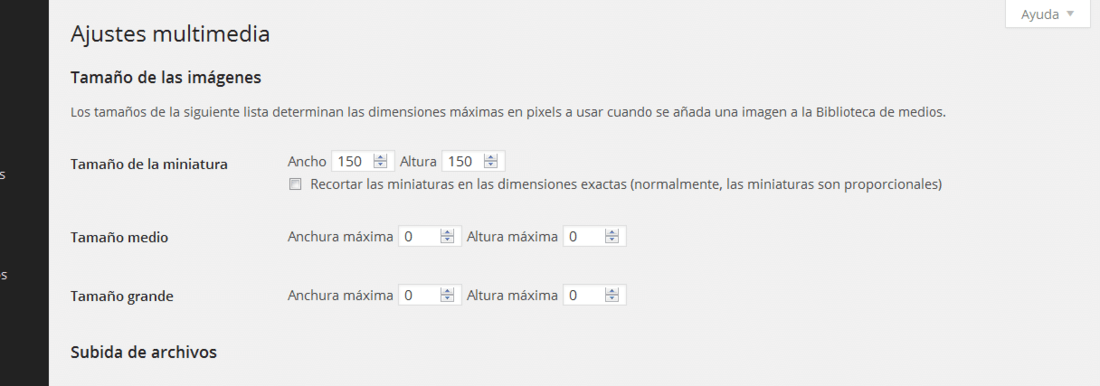Screen dimensions: 1100x386
Task: Increase Tamaño grande Anchura máxima value
Action: click(447, 291)
